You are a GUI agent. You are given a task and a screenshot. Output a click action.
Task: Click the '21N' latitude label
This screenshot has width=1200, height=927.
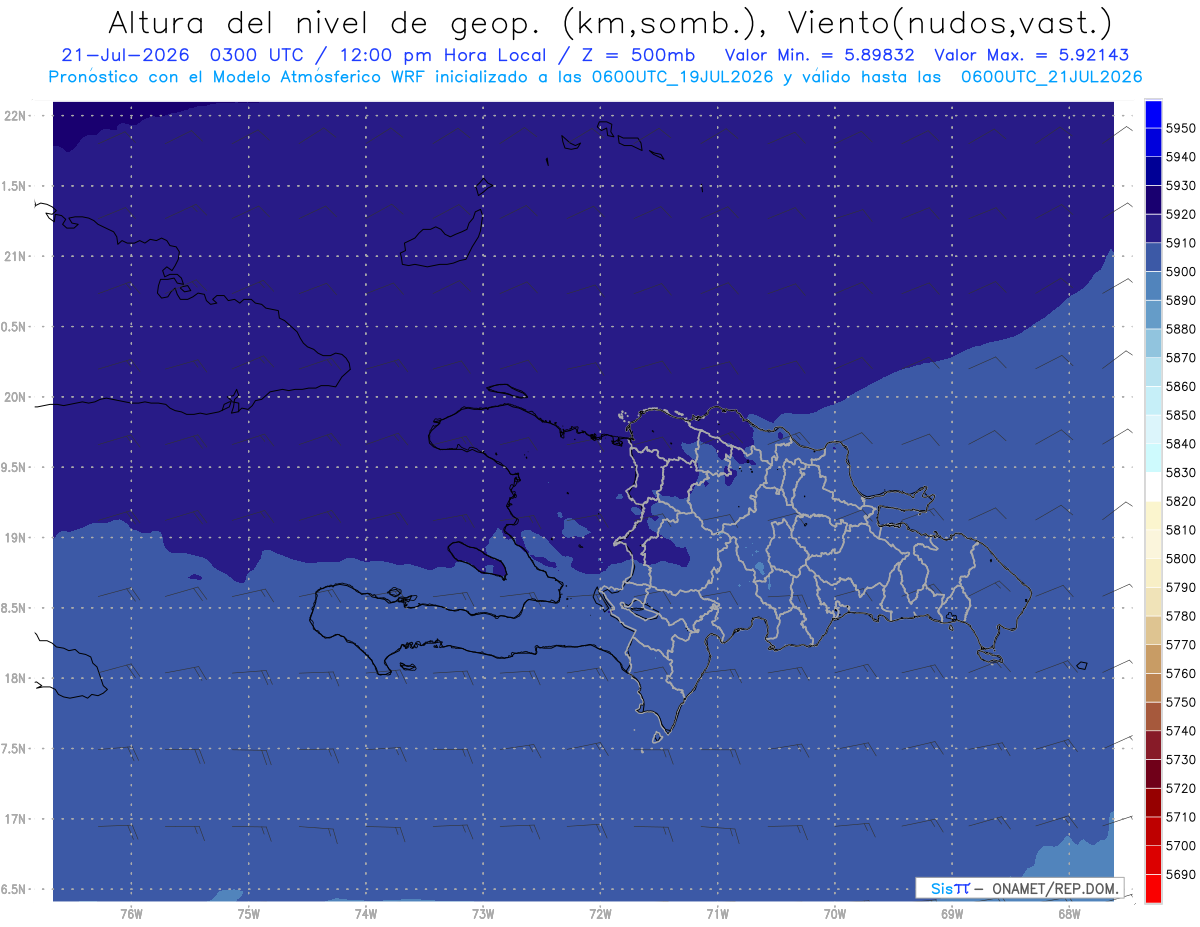coord(15,257)
